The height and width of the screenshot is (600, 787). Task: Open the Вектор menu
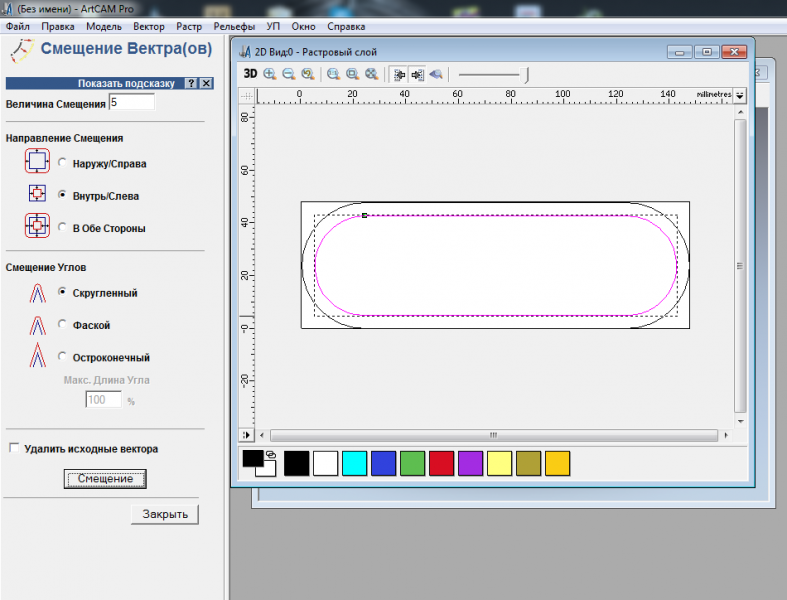149,27
